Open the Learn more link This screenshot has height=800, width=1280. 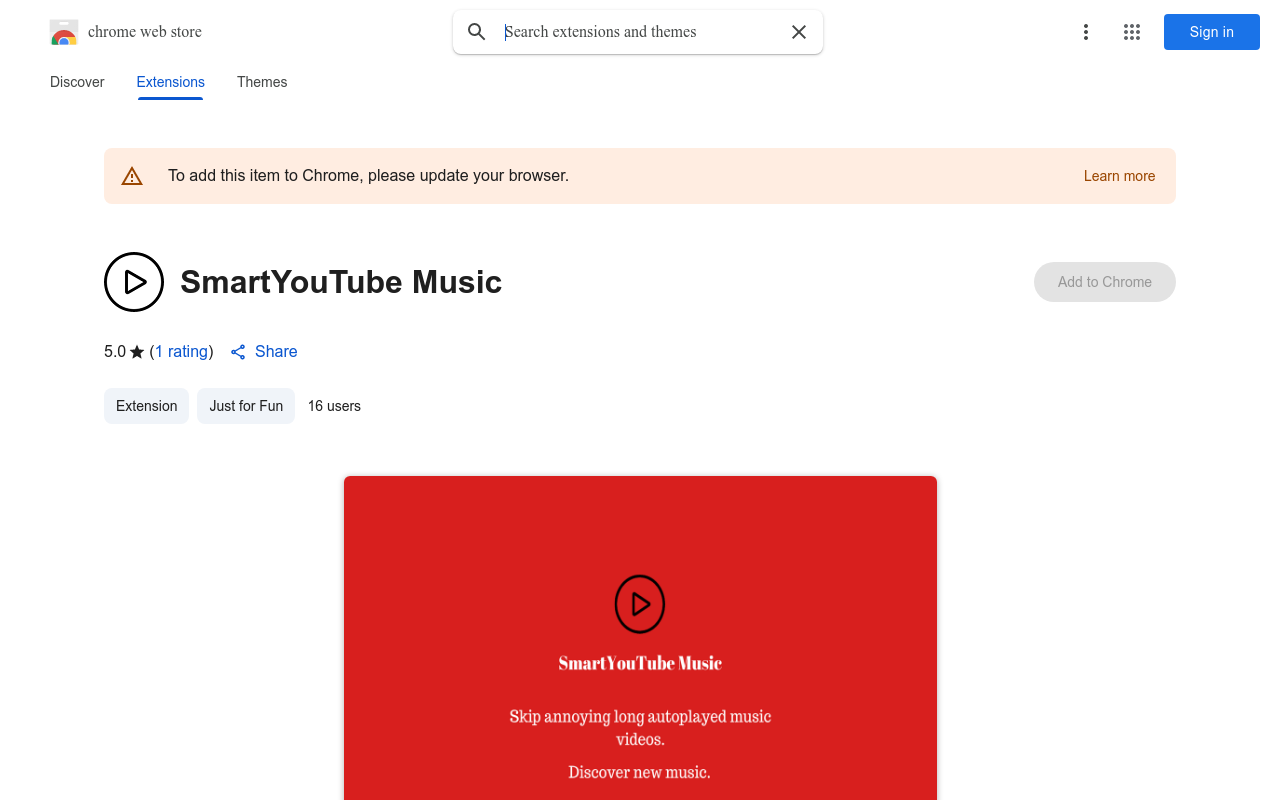(1120, 176)
